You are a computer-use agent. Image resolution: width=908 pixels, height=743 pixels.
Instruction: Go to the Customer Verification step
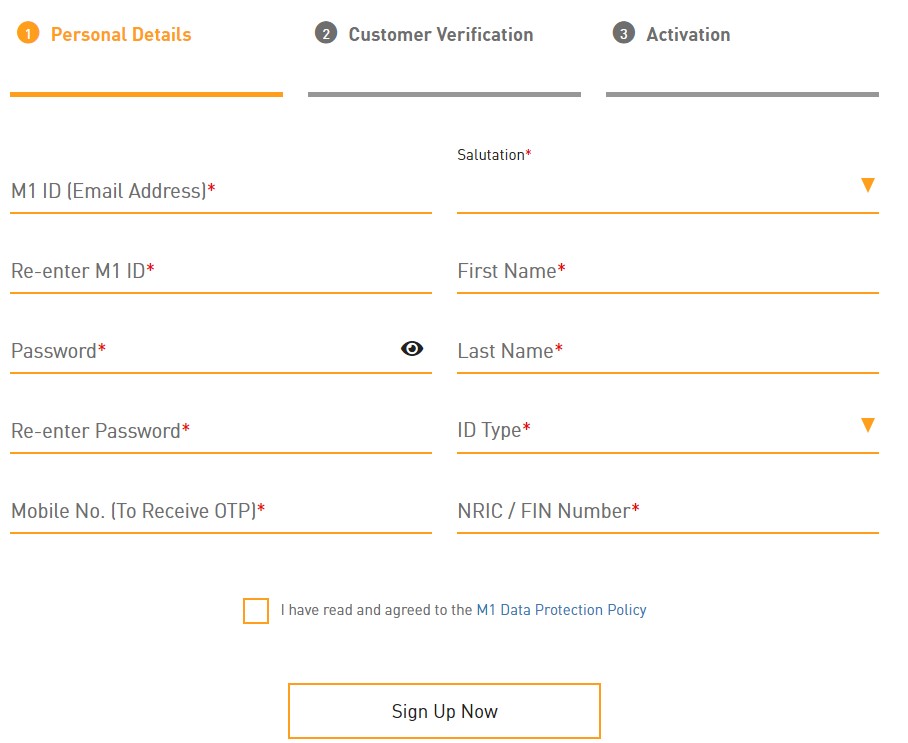click(x=441, y=35)
